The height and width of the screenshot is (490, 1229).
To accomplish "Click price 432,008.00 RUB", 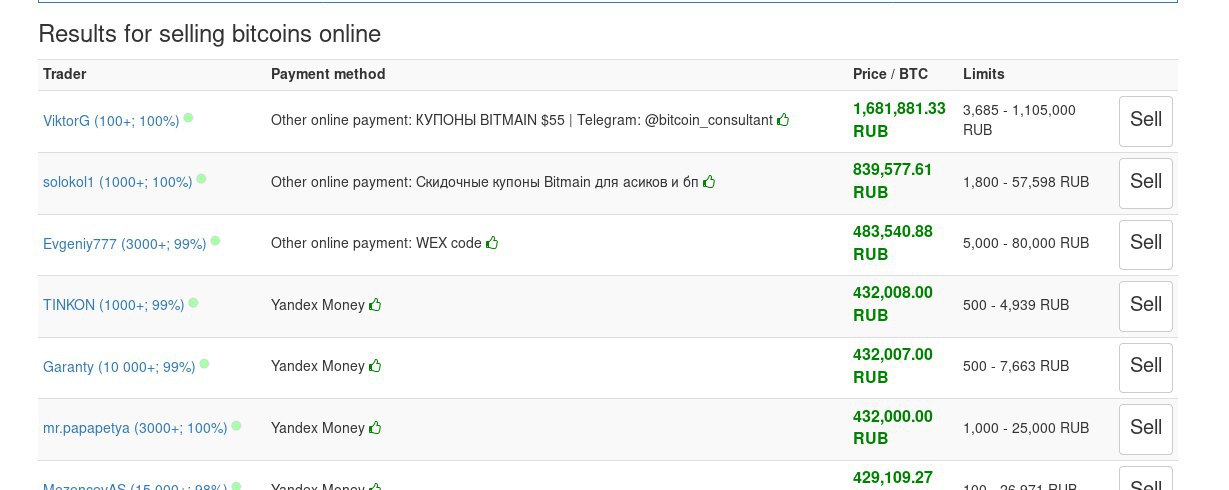I will (893, 304).
